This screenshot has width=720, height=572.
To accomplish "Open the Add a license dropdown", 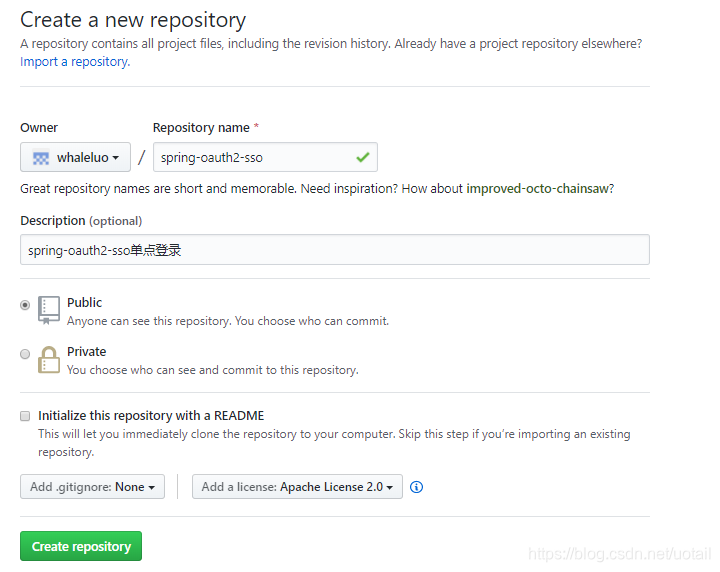I will coord(297,487).
